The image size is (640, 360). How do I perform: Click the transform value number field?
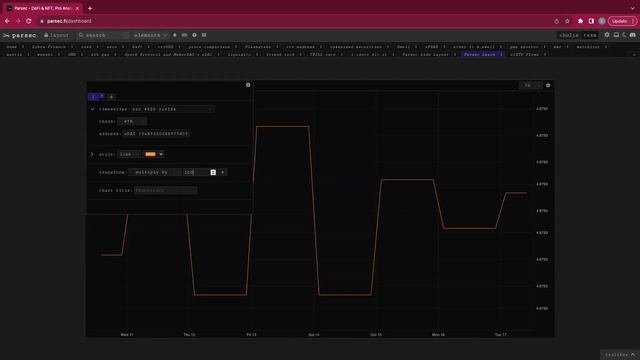[196, 172]
